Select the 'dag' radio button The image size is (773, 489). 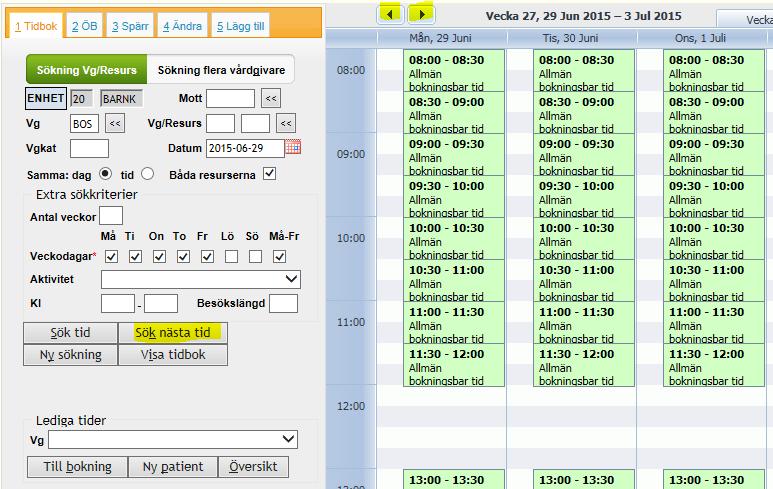[105, 174]
